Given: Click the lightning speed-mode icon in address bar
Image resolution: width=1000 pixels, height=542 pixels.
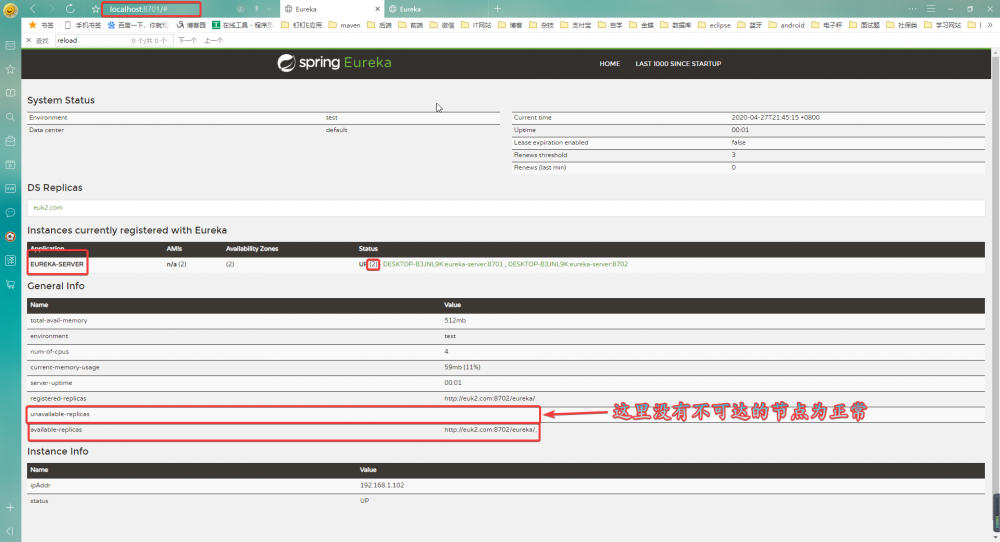Looking at the screenshot, I should [x=256, y=9].
